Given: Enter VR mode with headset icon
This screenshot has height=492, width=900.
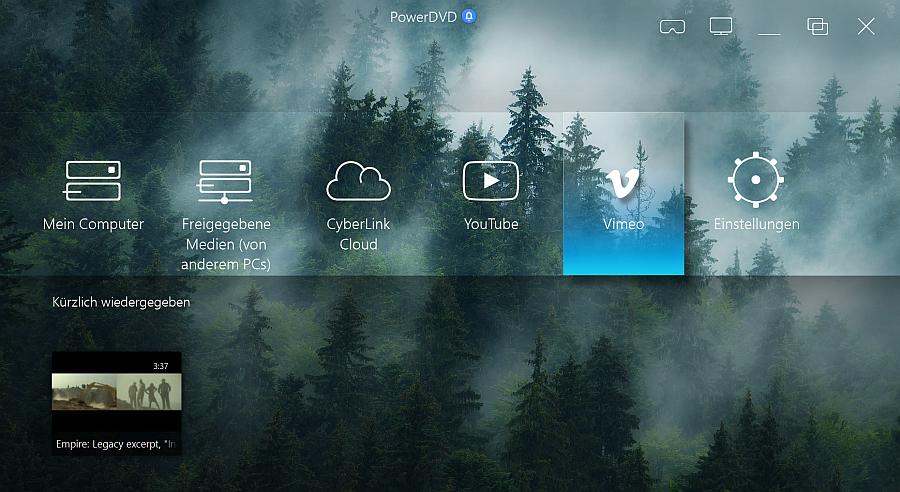Looking at the screenshot, I should pyautogui.click(x=672, y=27).
